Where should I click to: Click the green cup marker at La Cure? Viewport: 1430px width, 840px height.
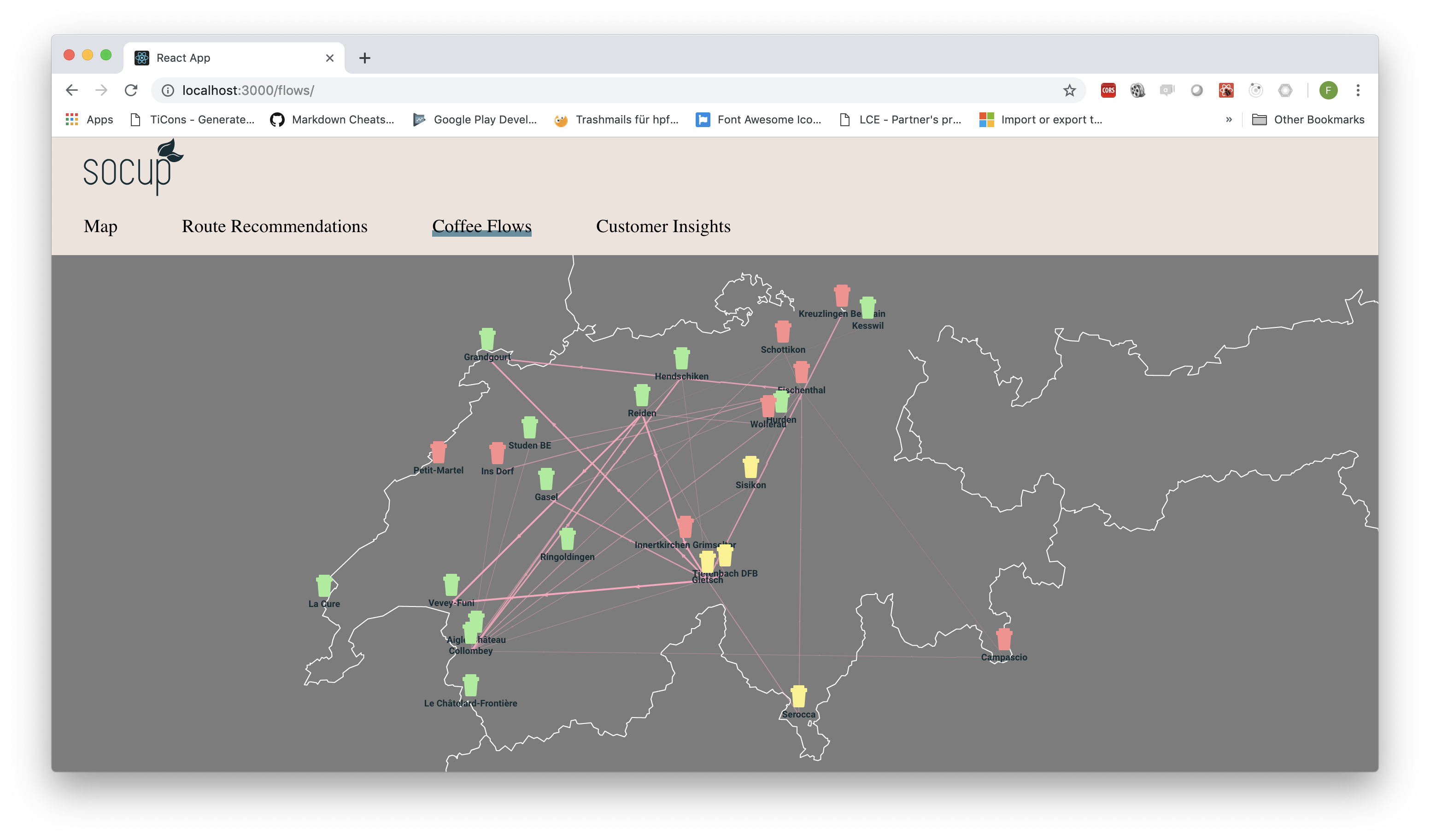click(324, 585)
